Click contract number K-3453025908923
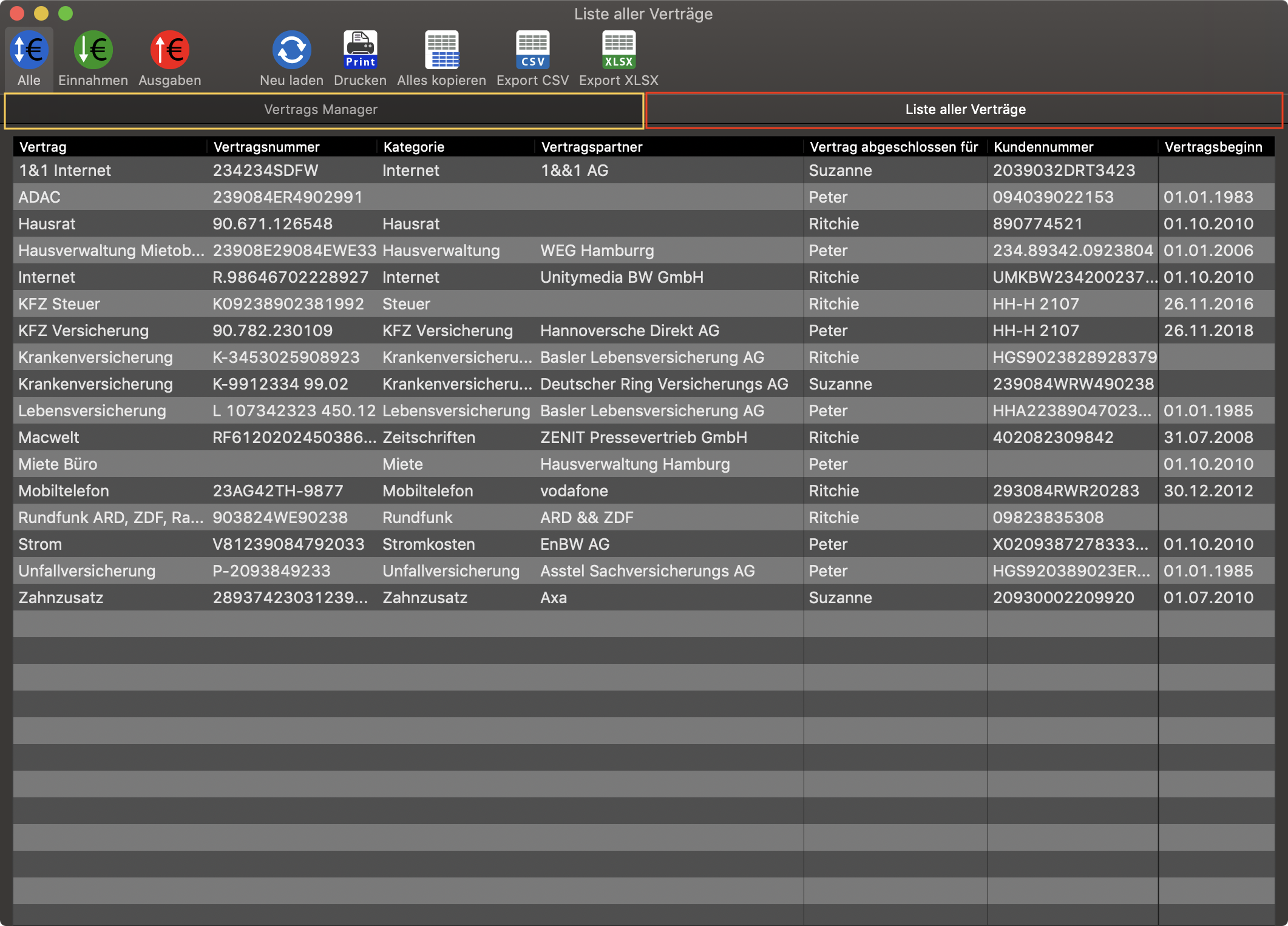 click(x=286, y=357)
